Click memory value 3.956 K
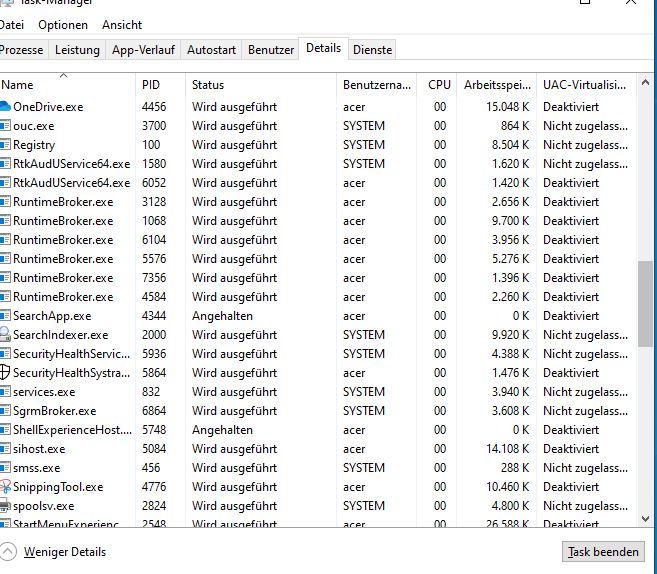Screen dimensions: 657x574 [510, 240]
